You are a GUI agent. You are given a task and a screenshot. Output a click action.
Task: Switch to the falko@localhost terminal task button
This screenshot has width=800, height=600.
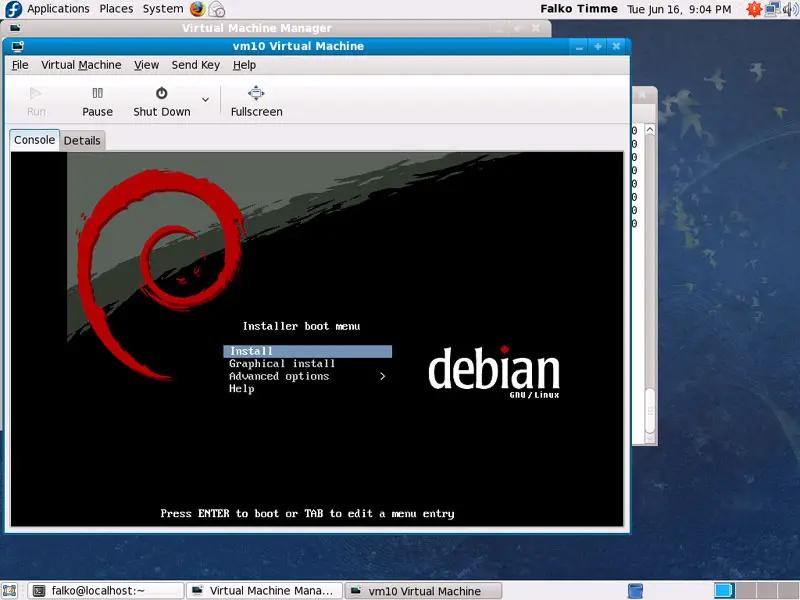tap(105, 591)
